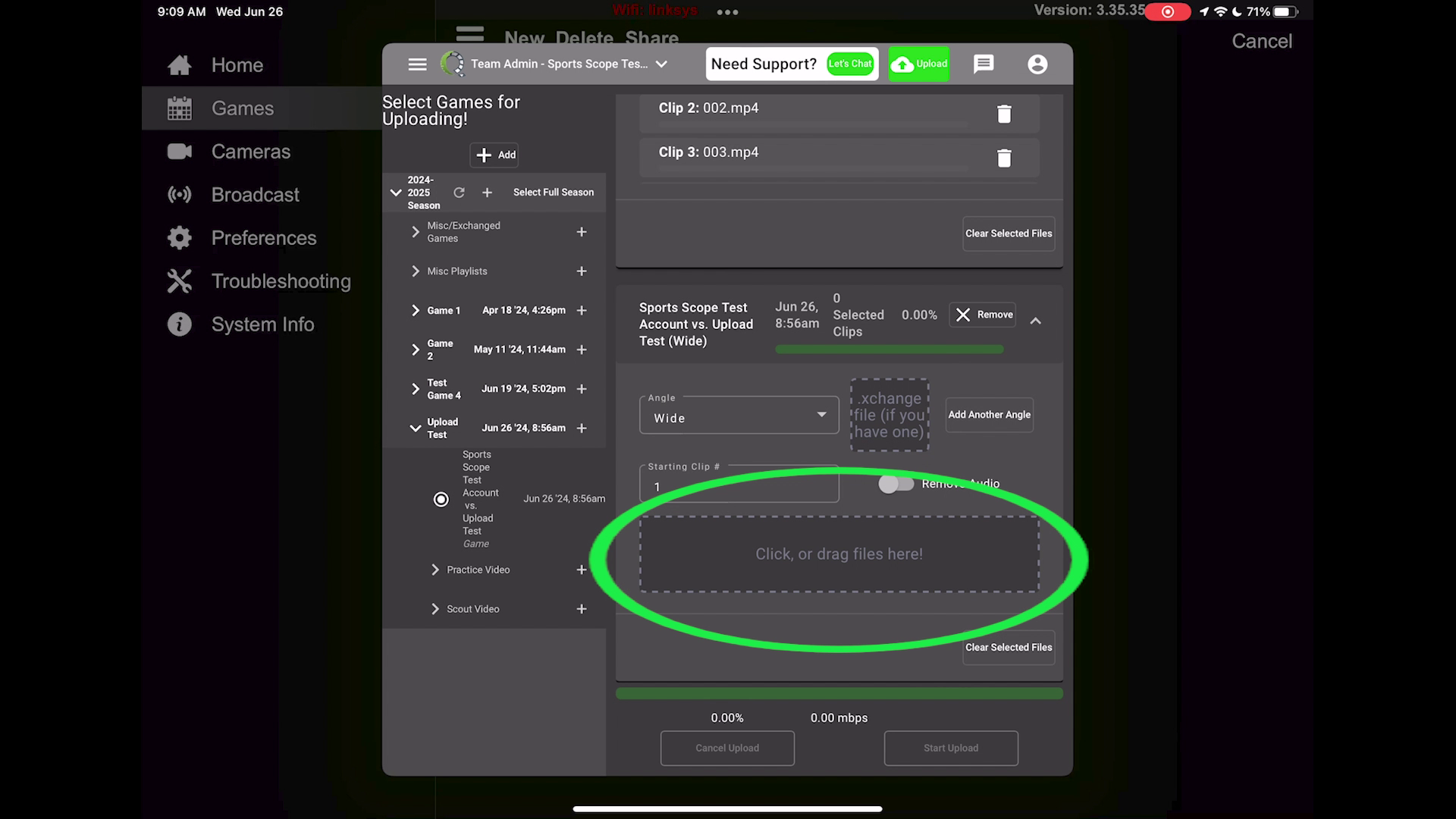Click Add Another Angle
The image size is (1456, 819).
989,415
